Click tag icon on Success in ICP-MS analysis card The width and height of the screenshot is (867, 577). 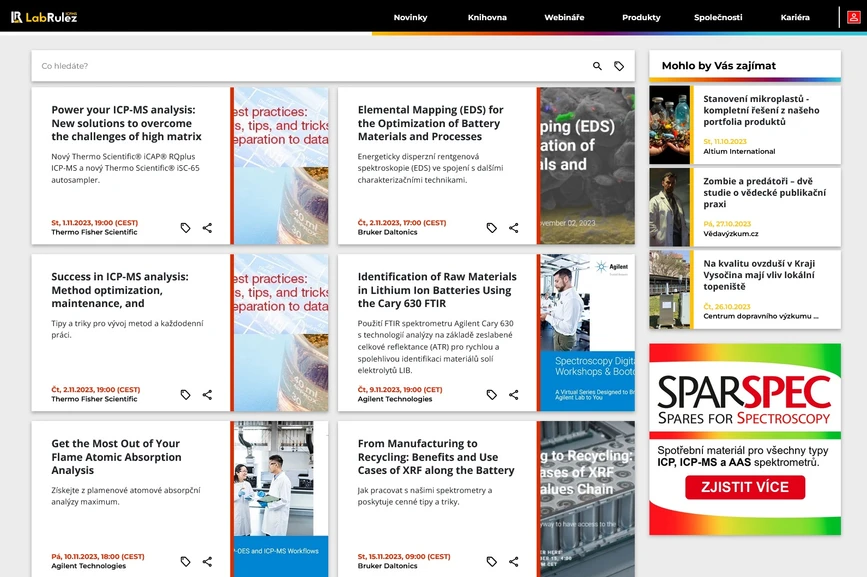pyautogui.click(x=185, y=395)
